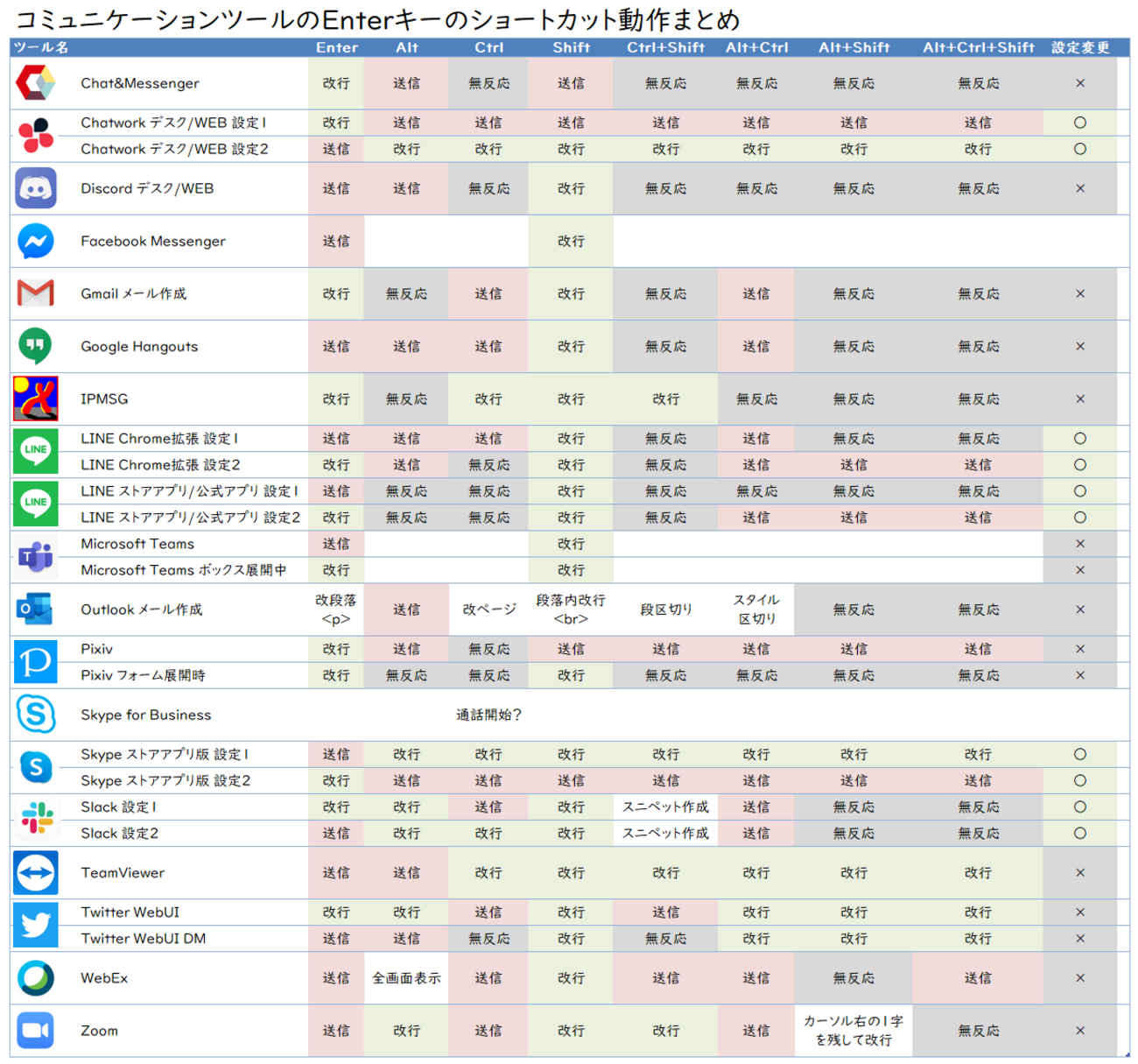Select the Zoom camera icon
The height and width of the screenshot is (1064, 1138).
click(x=36, y=1030)
